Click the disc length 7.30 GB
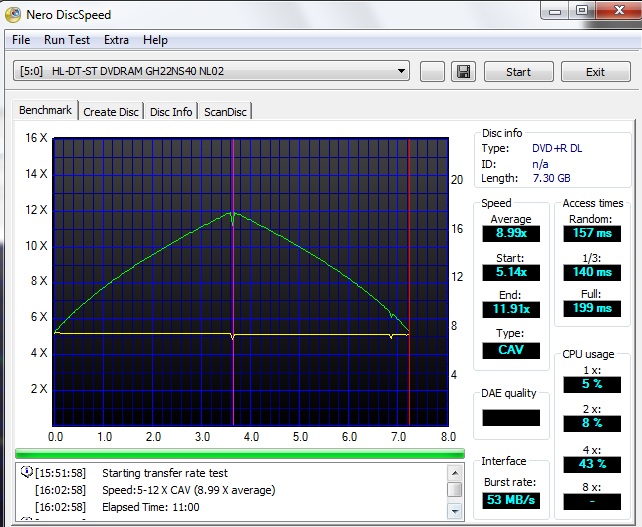Viewport: 642px width, 527px height. click(551, 178)
